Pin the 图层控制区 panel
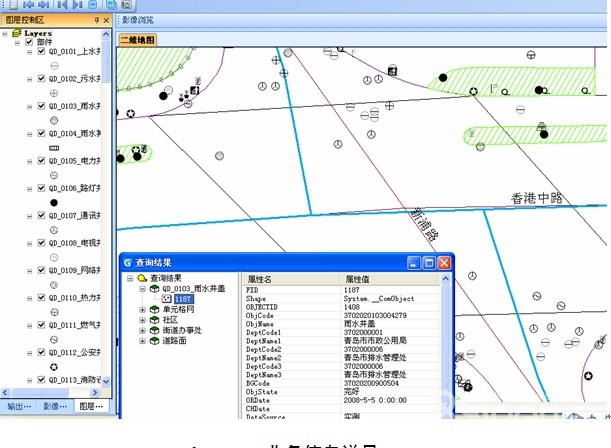The image size is (611, 448). 96,20
